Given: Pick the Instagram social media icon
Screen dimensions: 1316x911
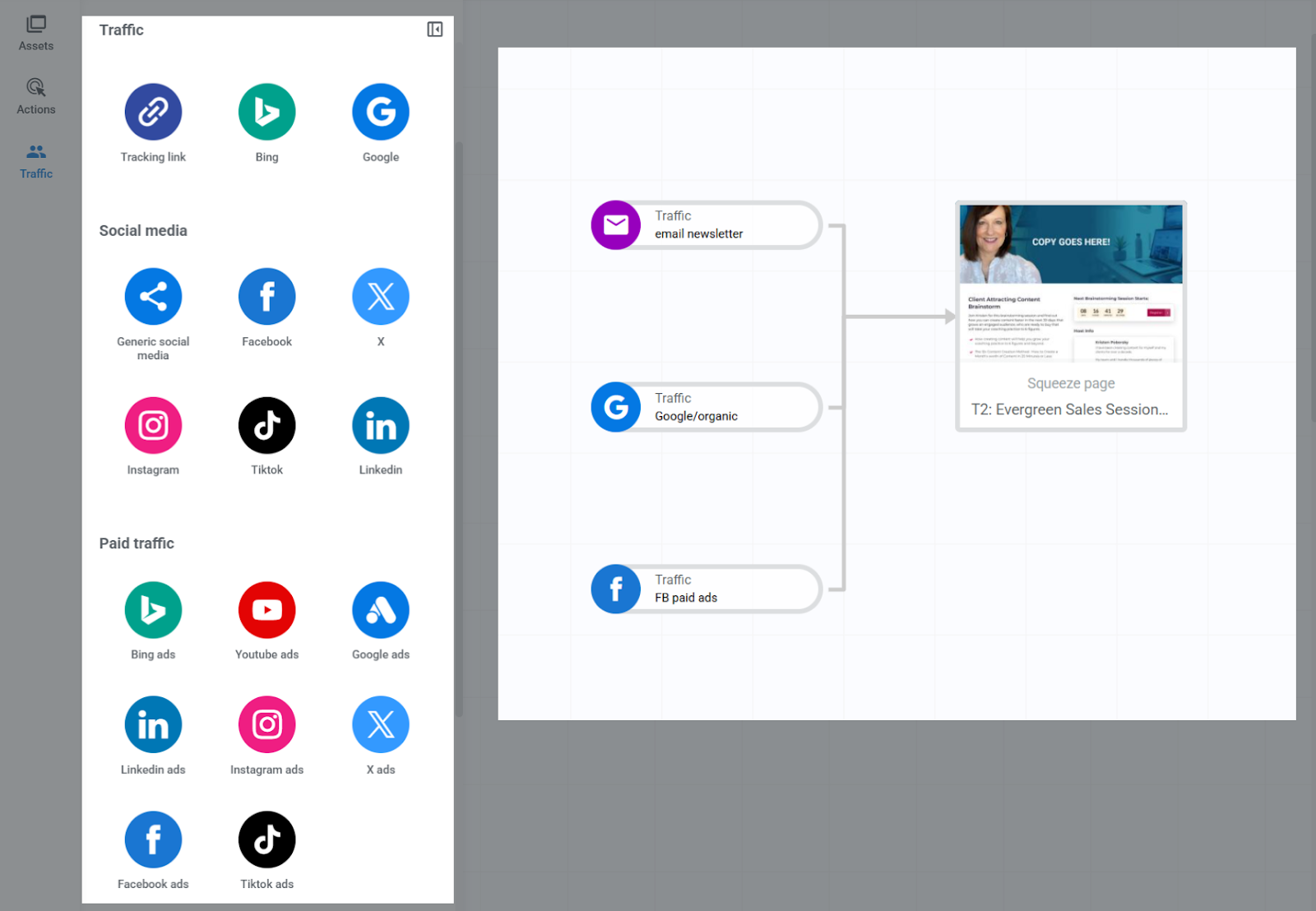Looking at the screenshot, I should tap(153, 425).
